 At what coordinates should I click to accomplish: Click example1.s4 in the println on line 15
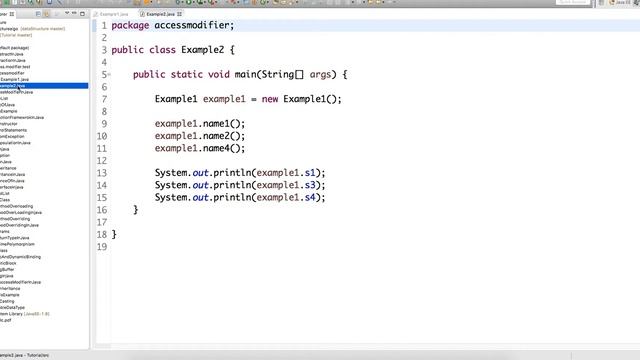pos(286,198)
